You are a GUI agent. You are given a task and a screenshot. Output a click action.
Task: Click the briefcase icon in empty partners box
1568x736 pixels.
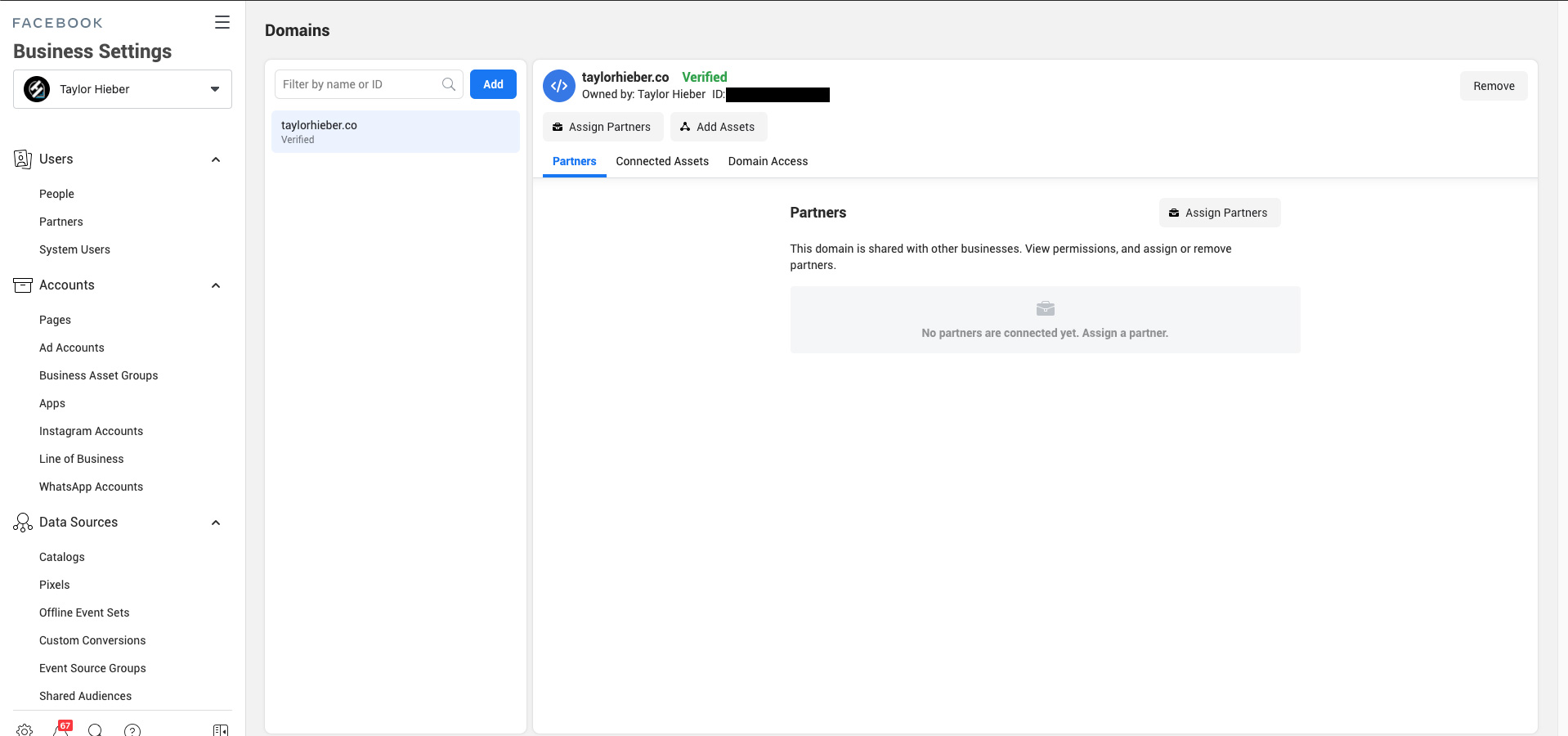1045,308
